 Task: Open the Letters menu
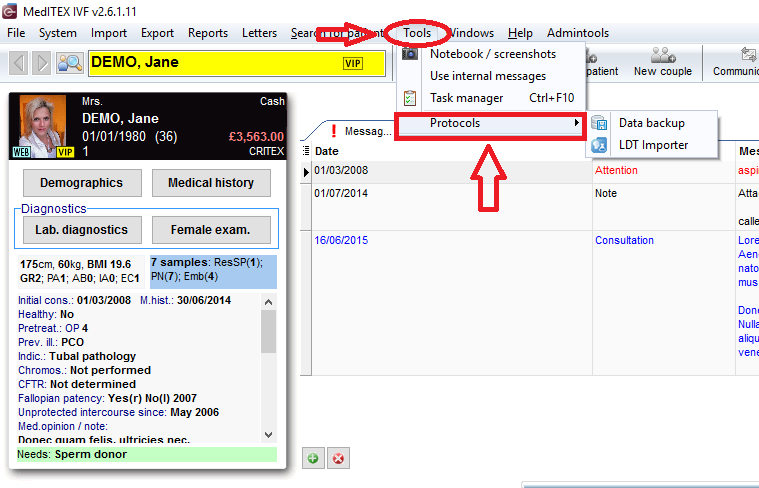click(259, 33)
